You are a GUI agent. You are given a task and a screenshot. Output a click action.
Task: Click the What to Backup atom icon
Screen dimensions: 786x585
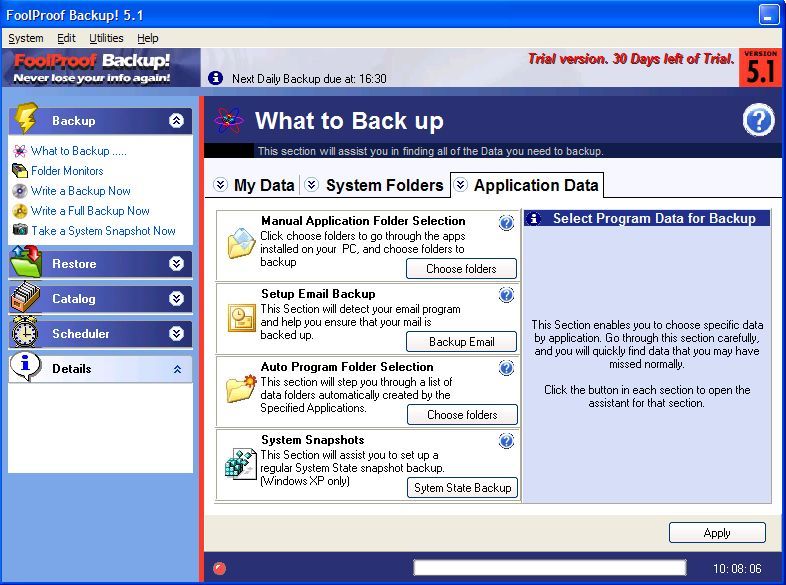tap(20, 151)
